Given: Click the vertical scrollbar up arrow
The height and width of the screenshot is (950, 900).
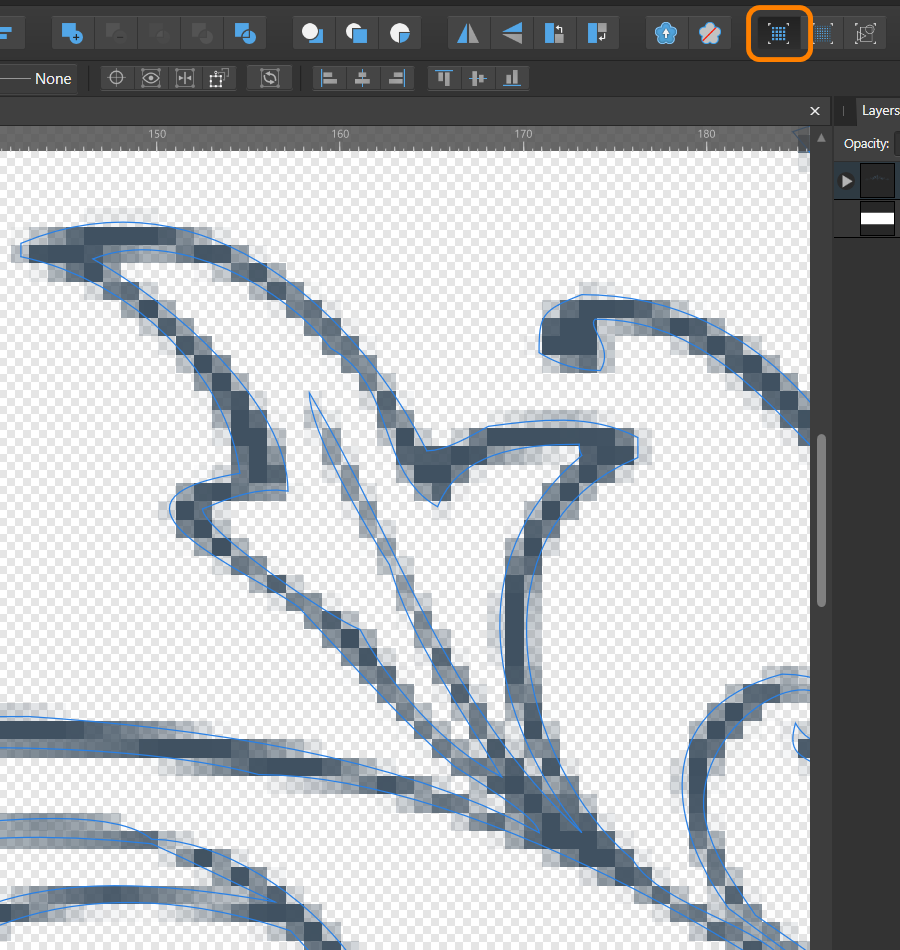Looking at the screenshot, I should pyautogui.click(x=821, y=138).
